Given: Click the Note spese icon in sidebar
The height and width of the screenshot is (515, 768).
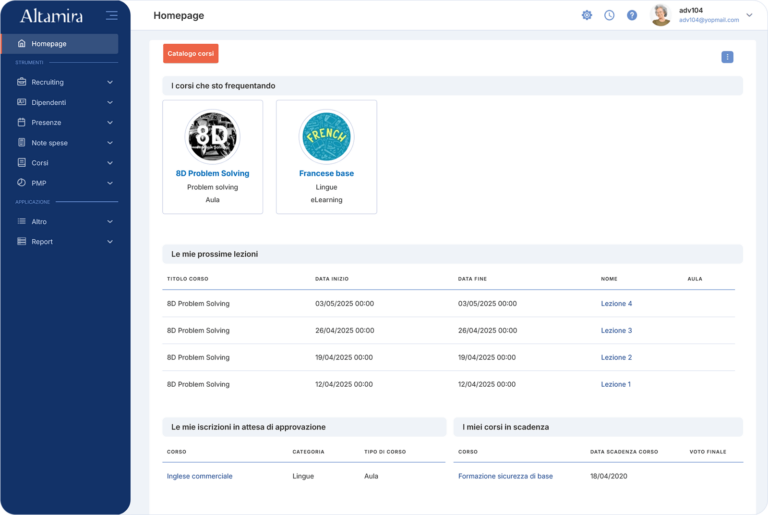Looking at the screenshot, I should pyautogui.click(x=22, y=142).
